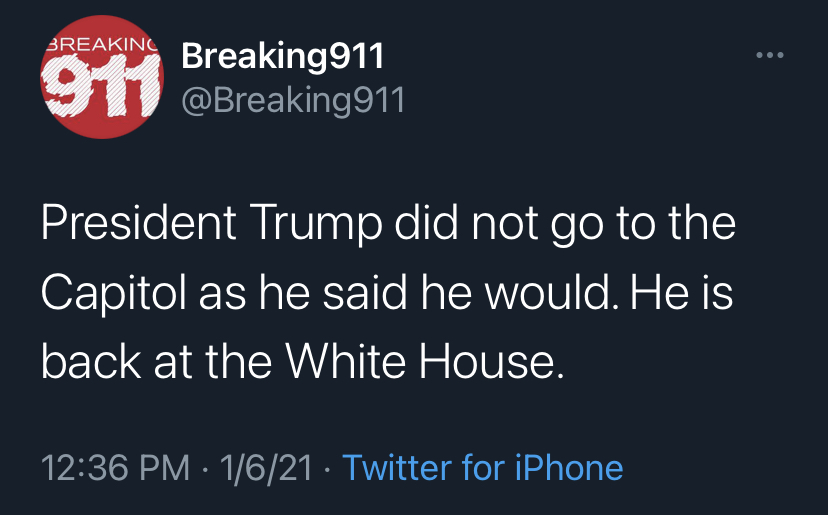Click the Twitter for iPhone source link
Screen dimensions: 828x515
coord(483,468)
